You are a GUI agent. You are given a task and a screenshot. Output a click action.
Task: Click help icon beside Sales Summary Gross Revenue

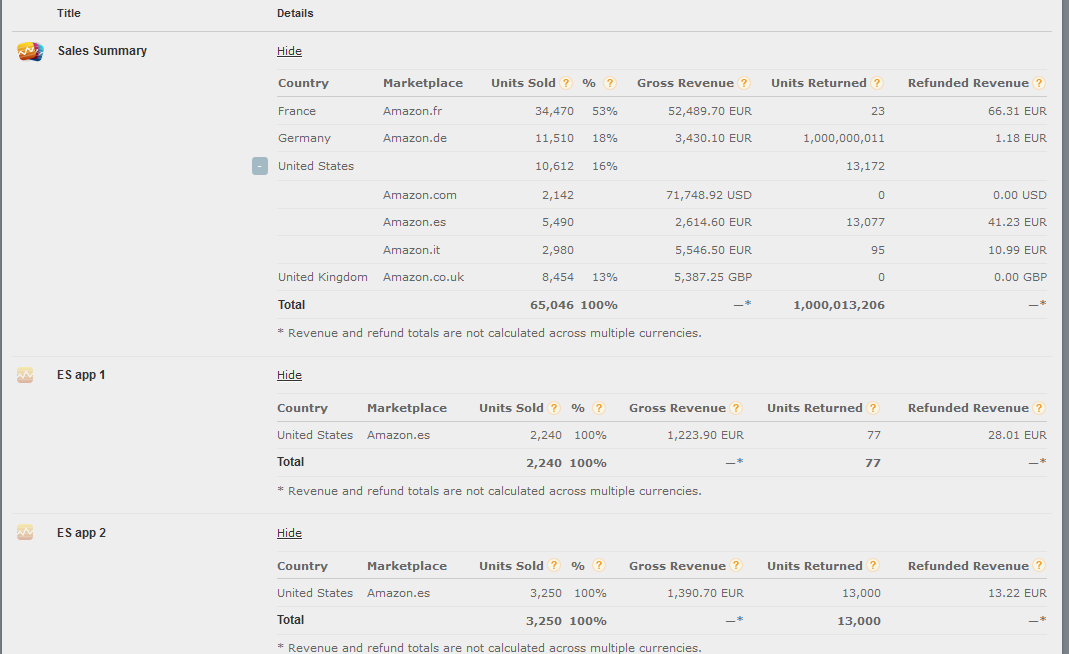(744, 83)
